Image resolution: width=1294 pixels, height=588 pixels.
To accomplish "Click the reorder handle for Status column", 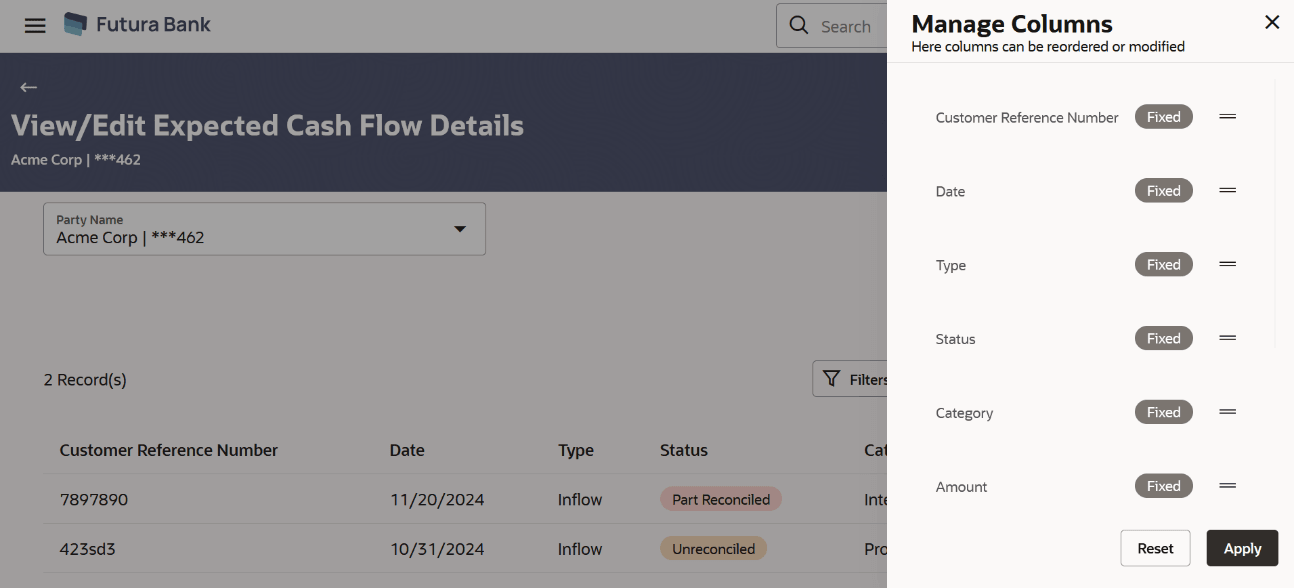I will pos(1228,339).
